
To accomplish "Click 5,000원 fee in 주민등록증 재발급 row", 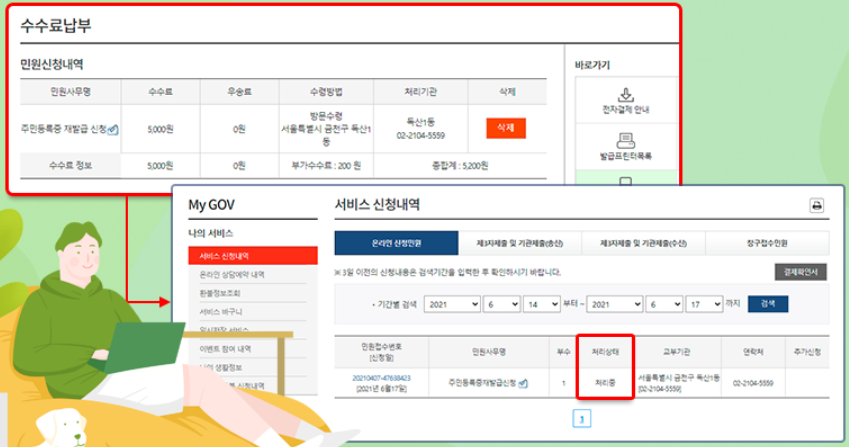I will coord(160,129).
